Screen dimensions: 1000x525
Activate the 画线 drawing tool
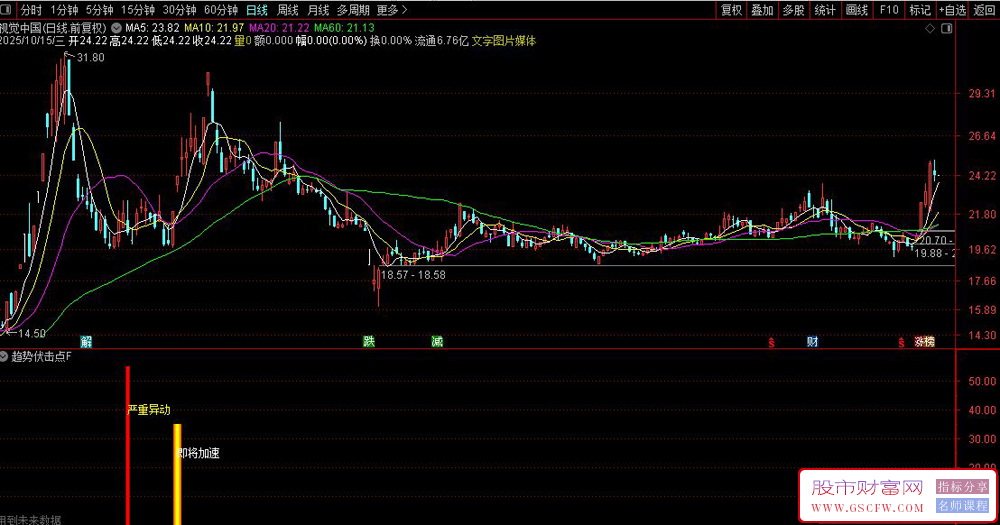click(x=857, y=10)
